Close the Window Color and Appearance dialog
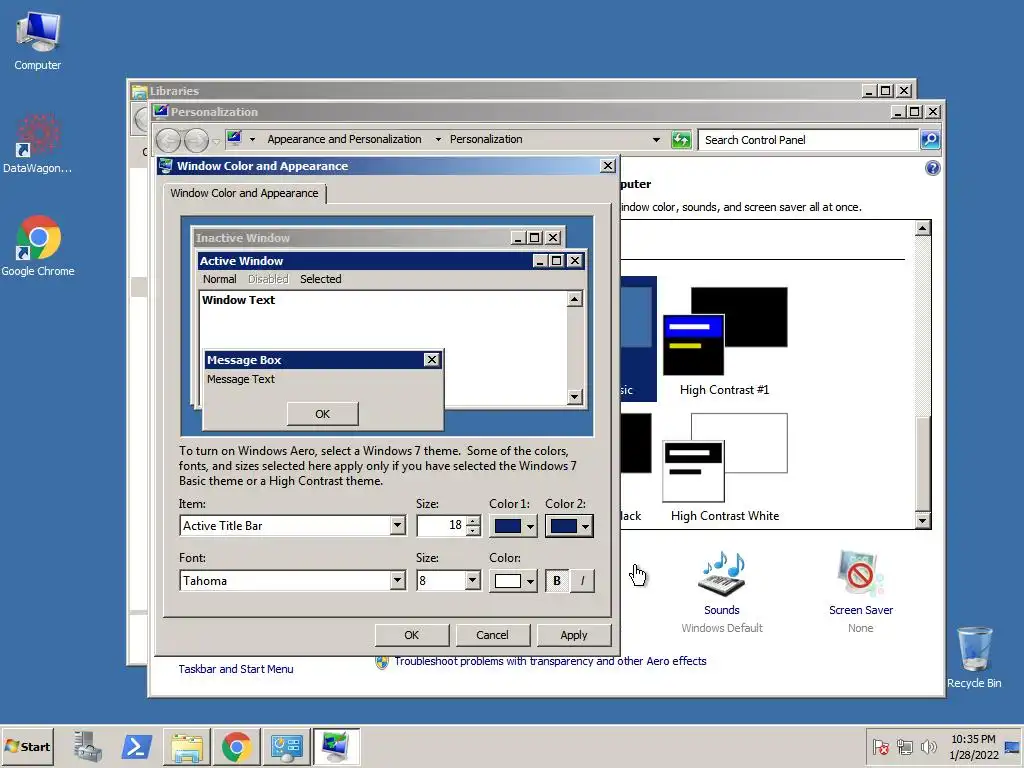1024x768 pixels. click(607, 166)
